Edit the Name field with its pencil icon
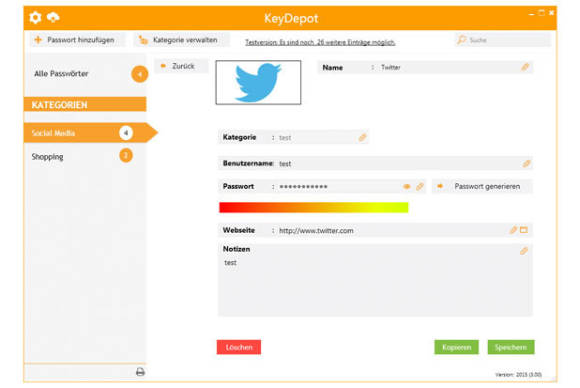Screen dimensions: 580x388 click(525, 67)
